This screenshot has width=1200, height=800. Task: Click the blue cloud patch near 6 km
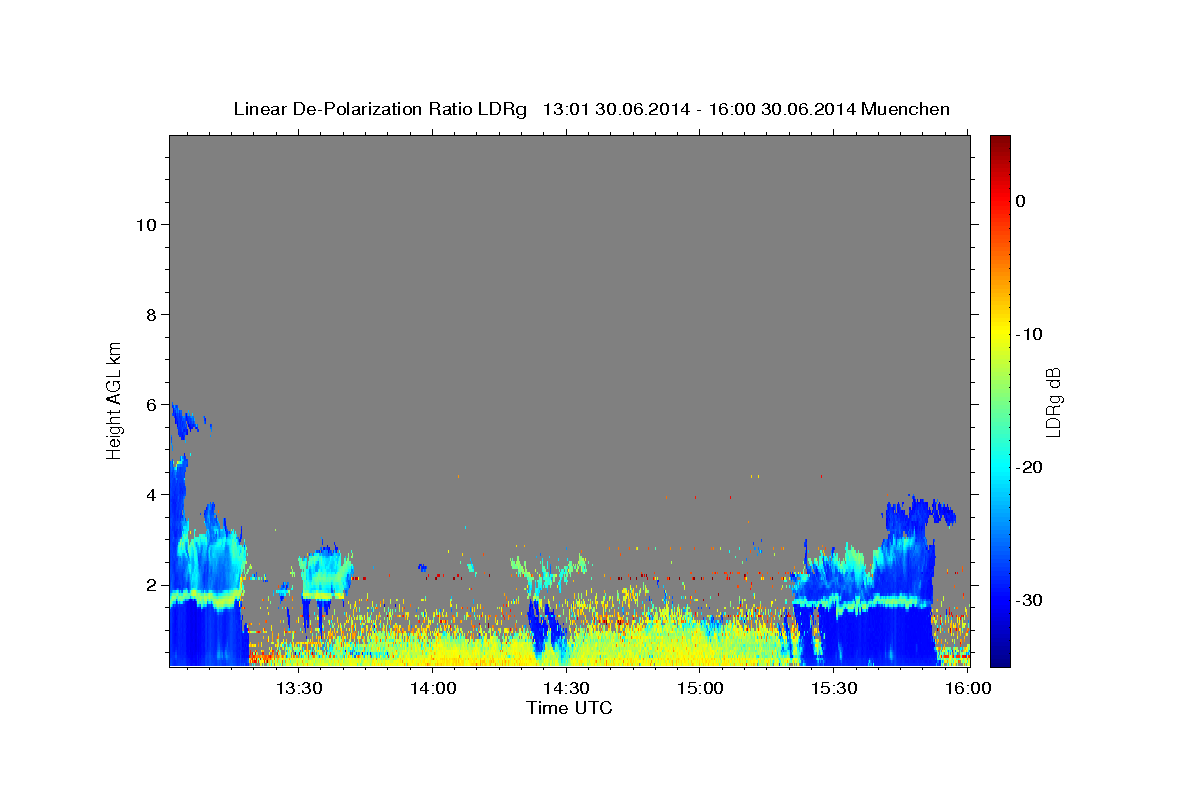click(185, 421)
